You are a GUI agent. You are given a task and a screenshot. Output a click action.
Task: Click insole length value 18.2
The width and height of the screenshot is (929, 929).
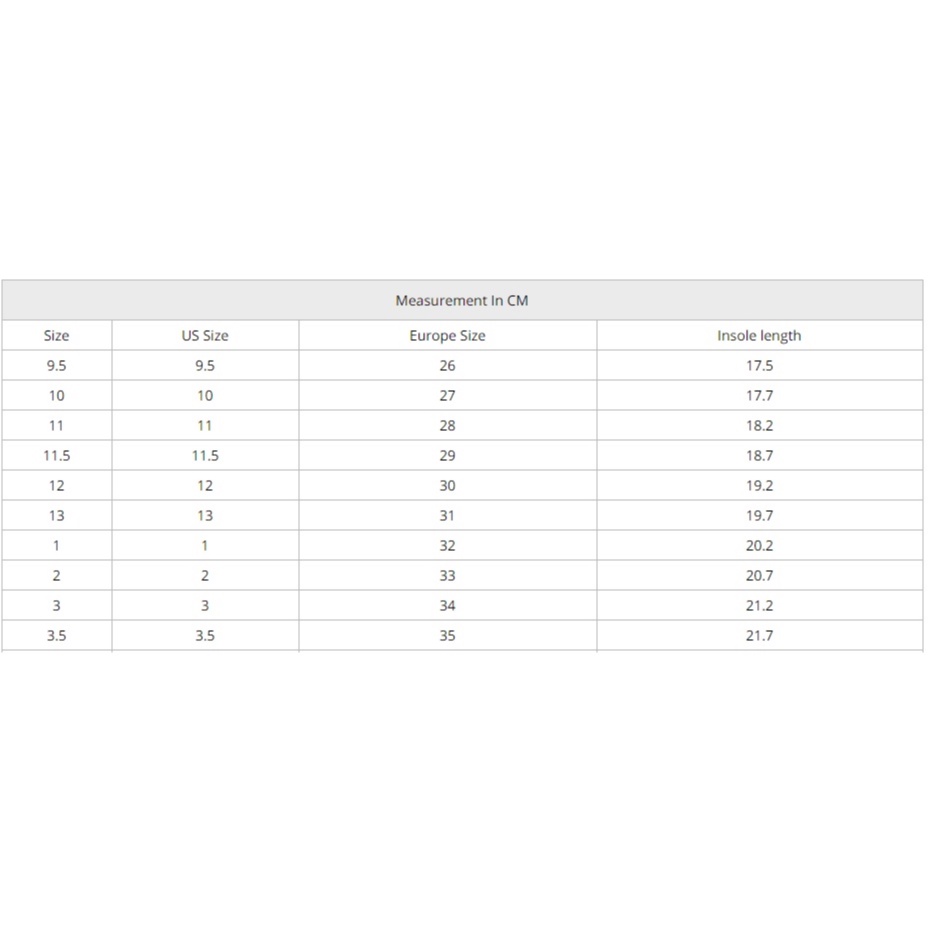[x=759, y=426]
